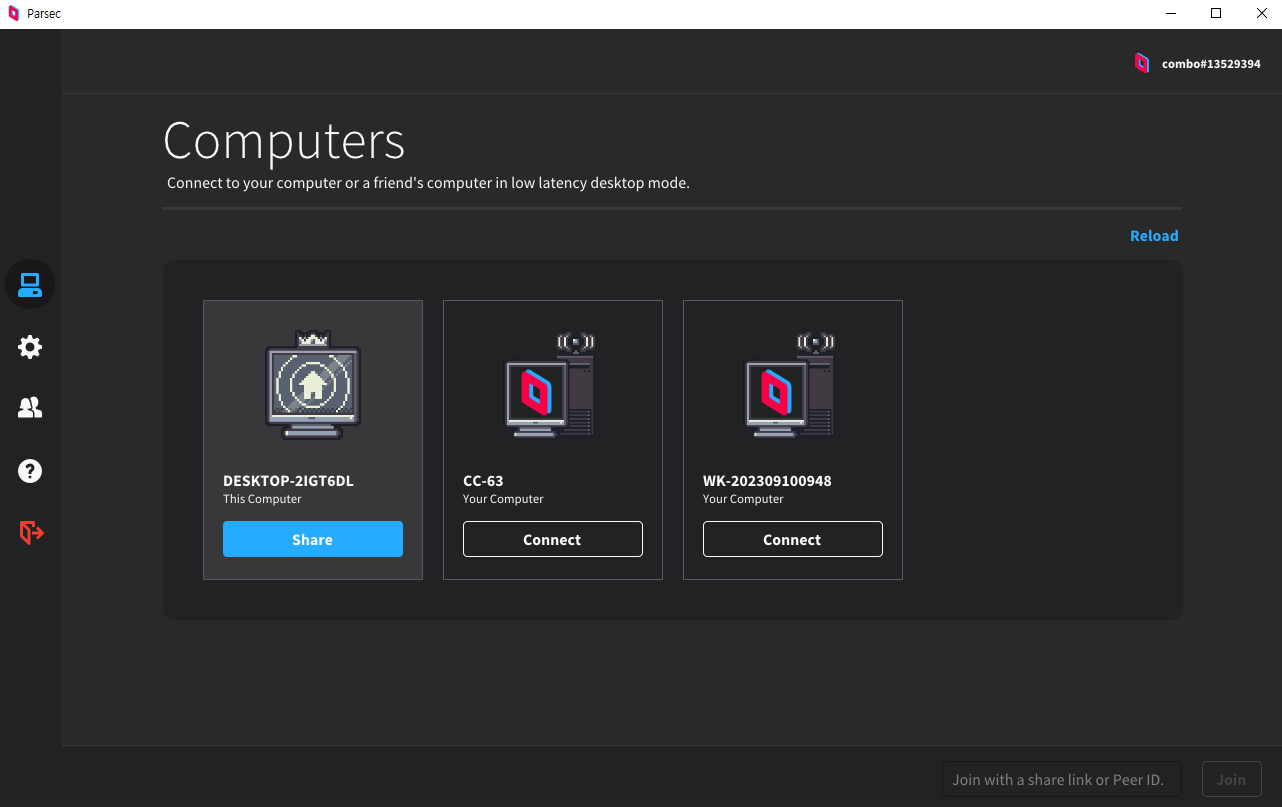Screen dimensions: 1282x807
Task: Close the Parsec window
Action: pyautogui.click(x=1261, y=14)
